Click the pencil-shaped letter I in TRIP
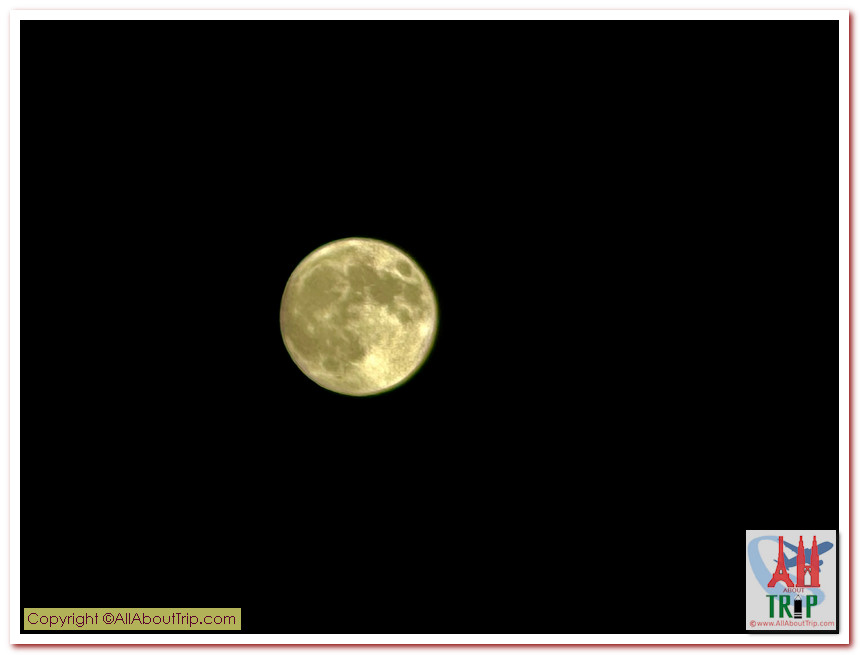This screenshot has height=655, width=860. point(800,606)
